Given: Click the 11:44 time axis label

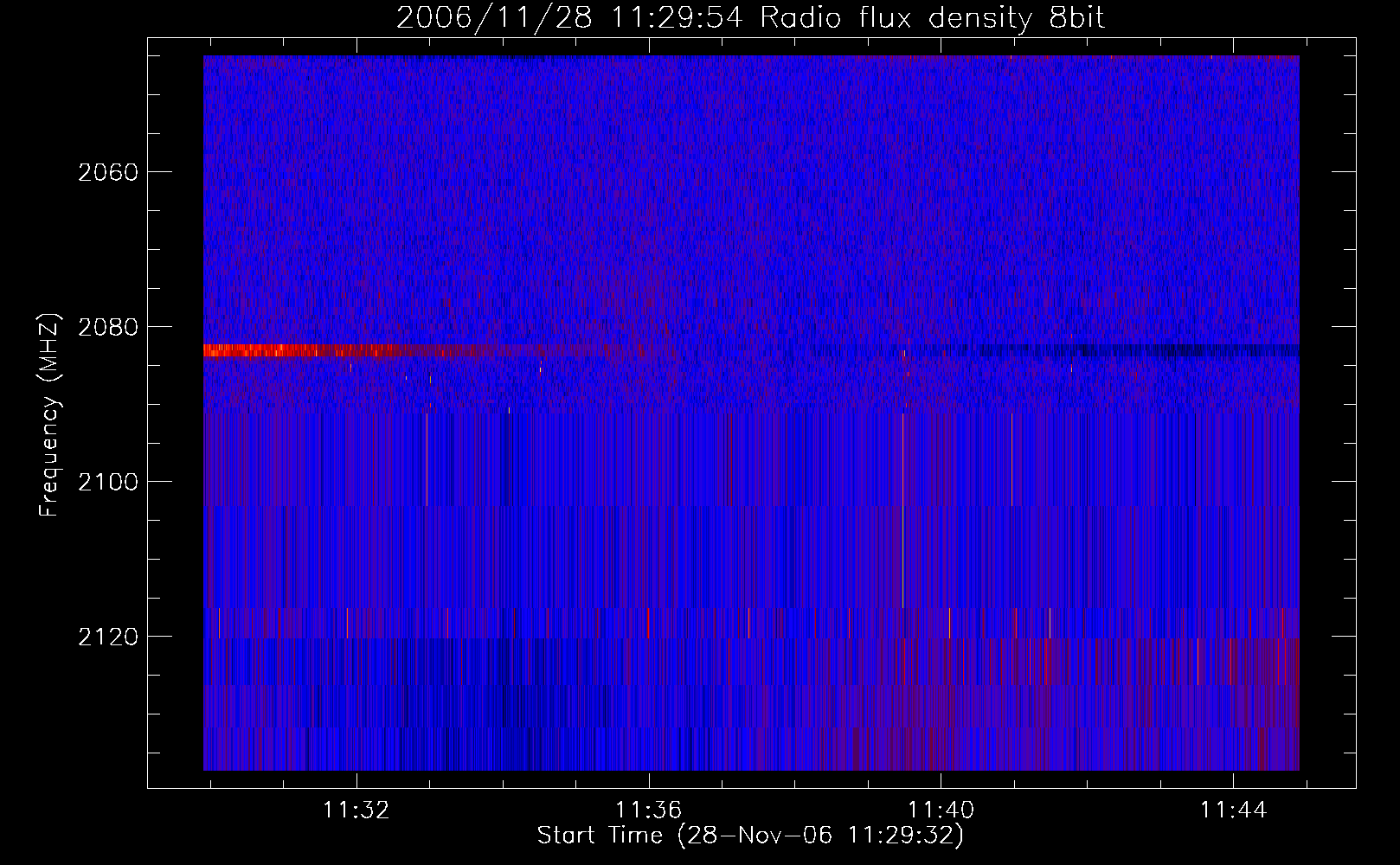Looking at the screenshot, I should 1233,810.
